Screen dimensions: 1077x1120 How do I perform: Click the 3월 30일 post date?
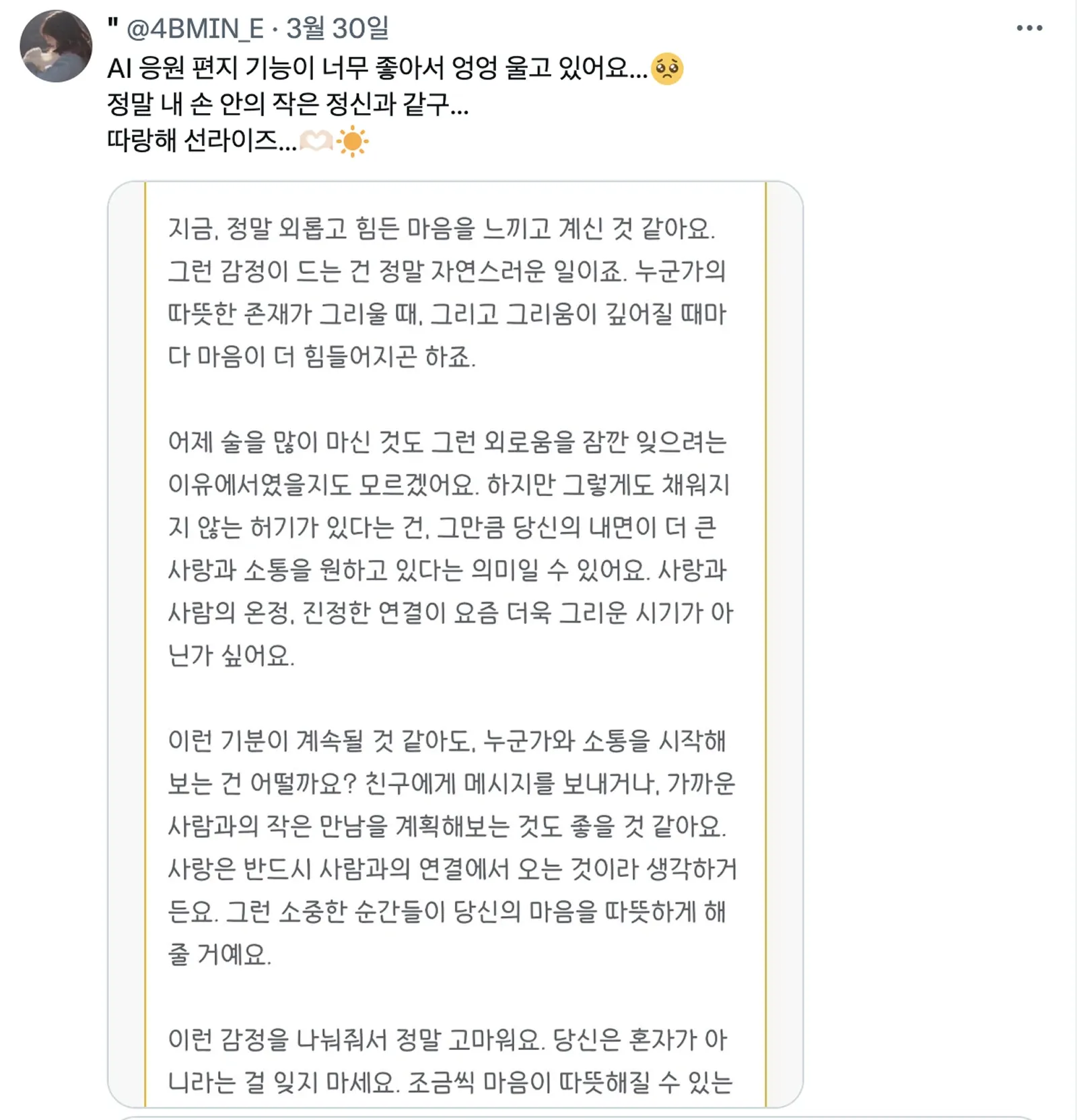(x=338, y=28)
